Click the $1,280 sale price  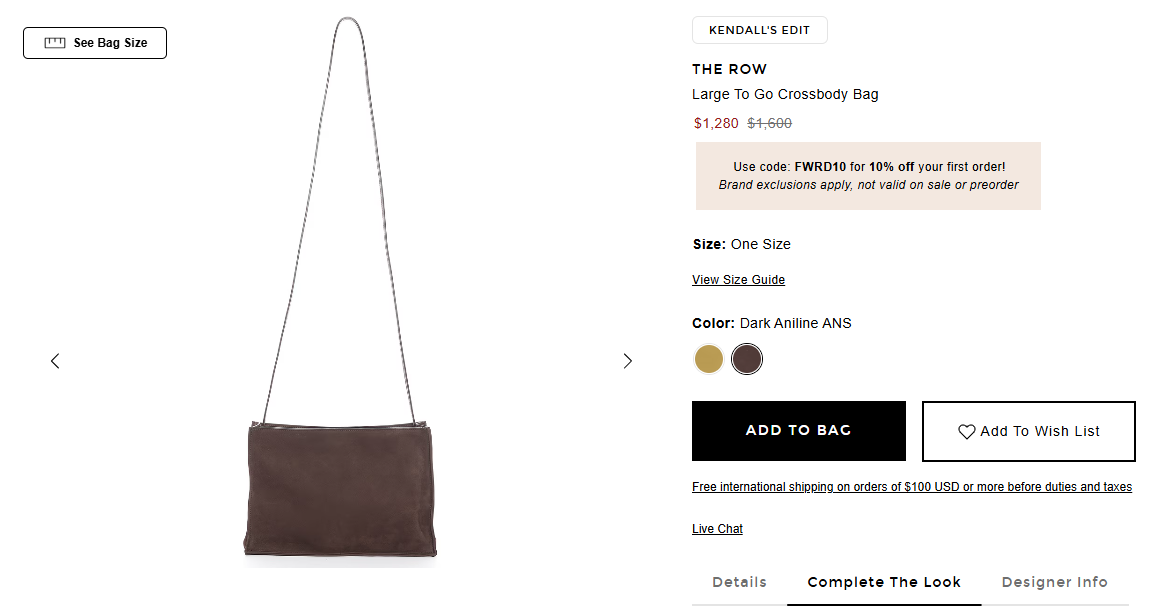point(716,124)
